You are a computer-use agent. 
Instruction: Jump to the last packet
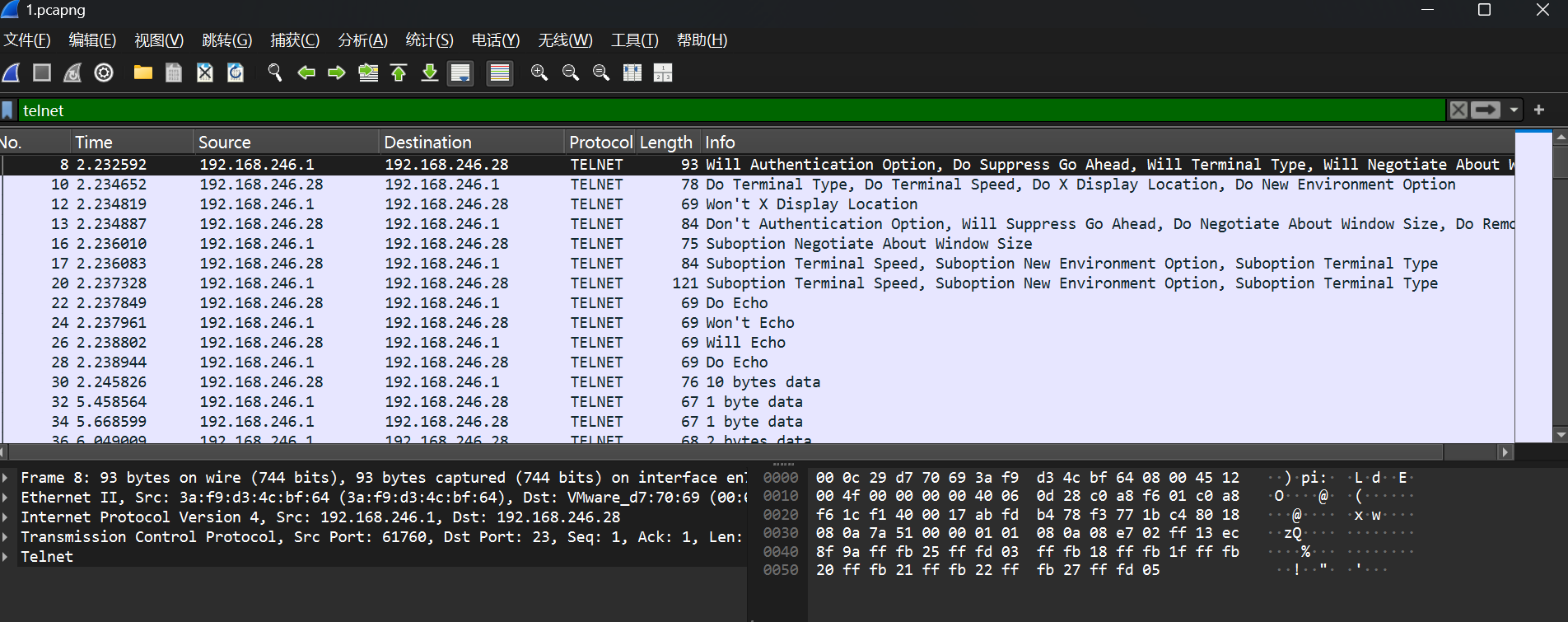430,73
